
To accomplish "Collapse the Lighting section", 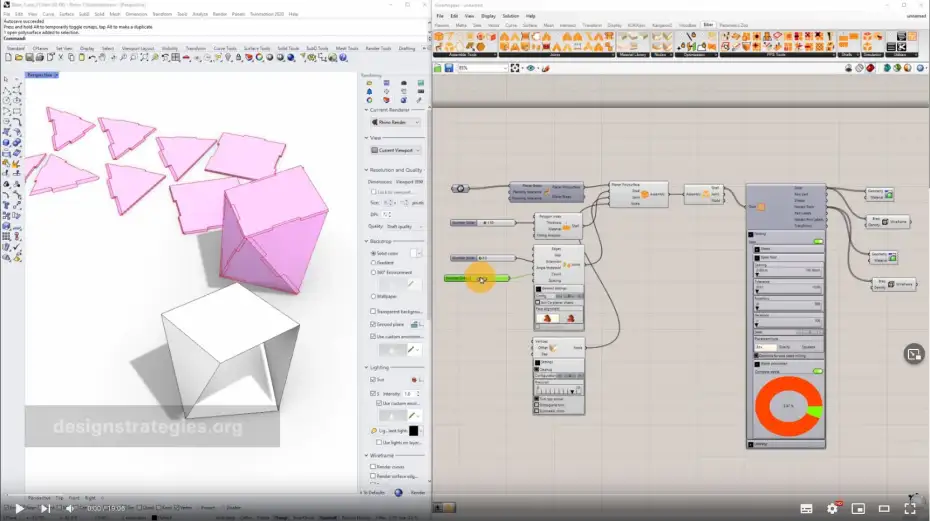I will (x=366, y=367).
